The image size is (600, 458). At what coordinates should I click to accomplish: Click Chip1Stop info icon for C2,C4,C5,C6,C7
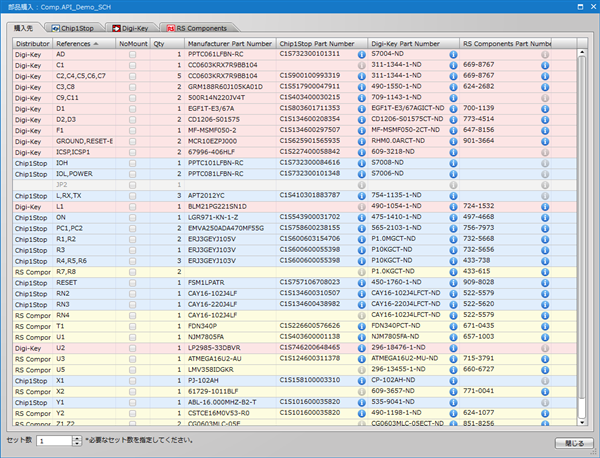(x=362, y=76)
